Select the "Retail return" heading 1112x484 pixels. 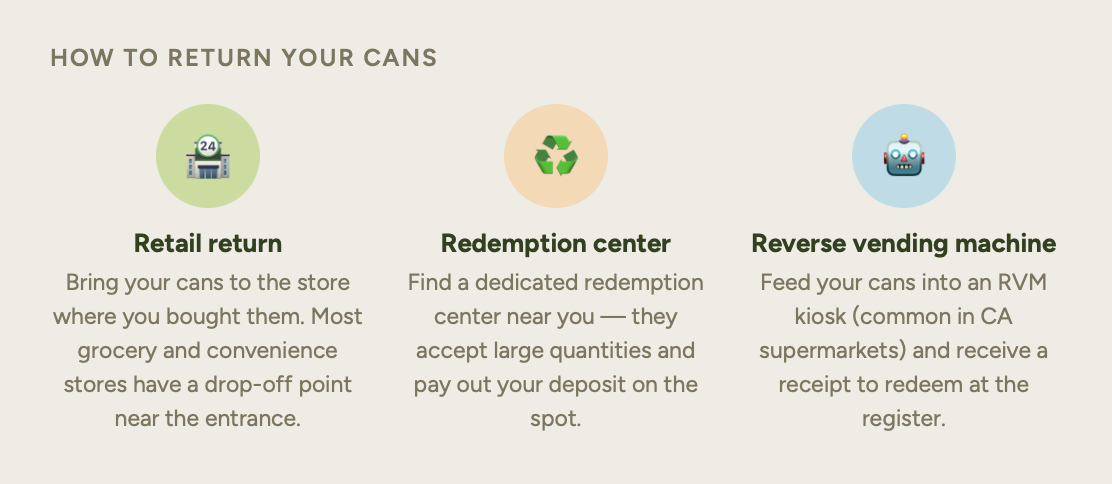tap(208, 243)
